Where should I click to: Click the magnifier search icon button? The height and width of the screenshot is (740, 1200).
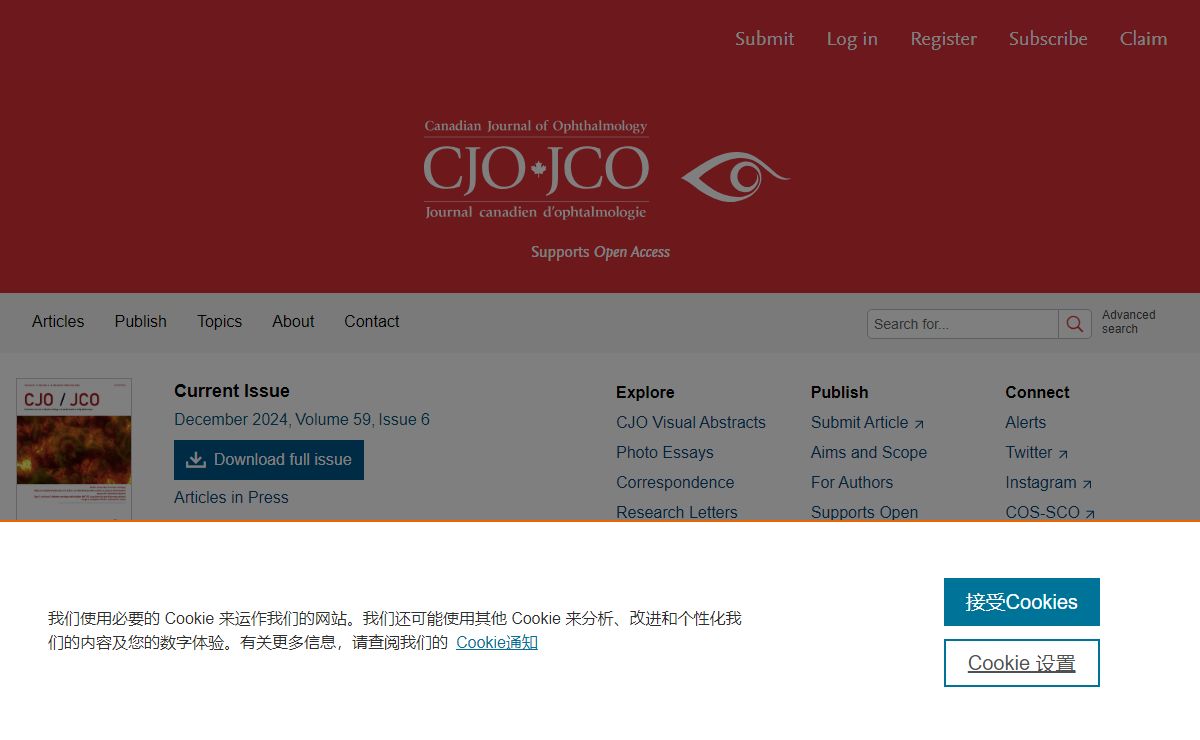coord(1075,324)
